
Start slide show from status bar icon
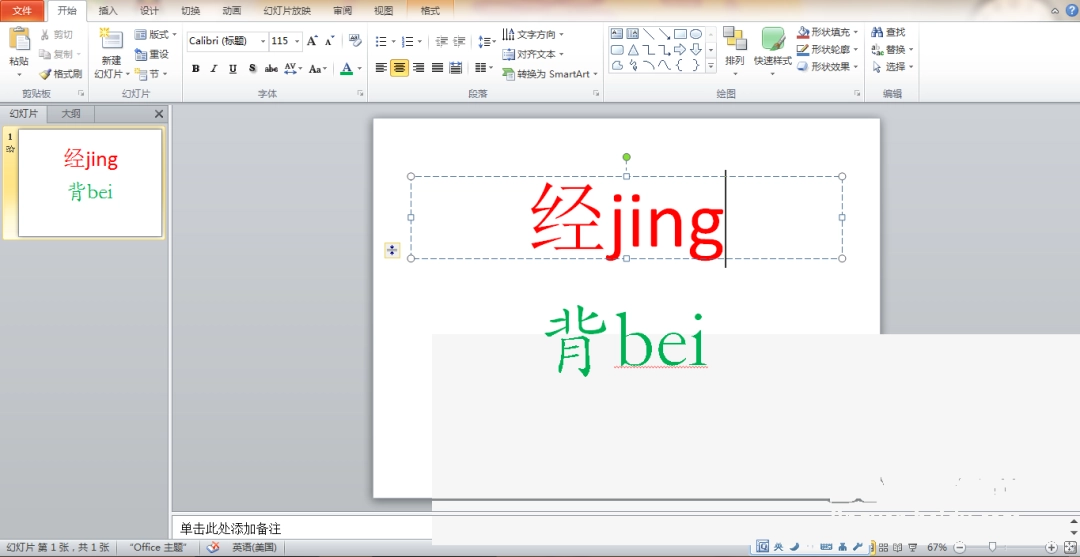pyautogui.click(x=912, y=547)
